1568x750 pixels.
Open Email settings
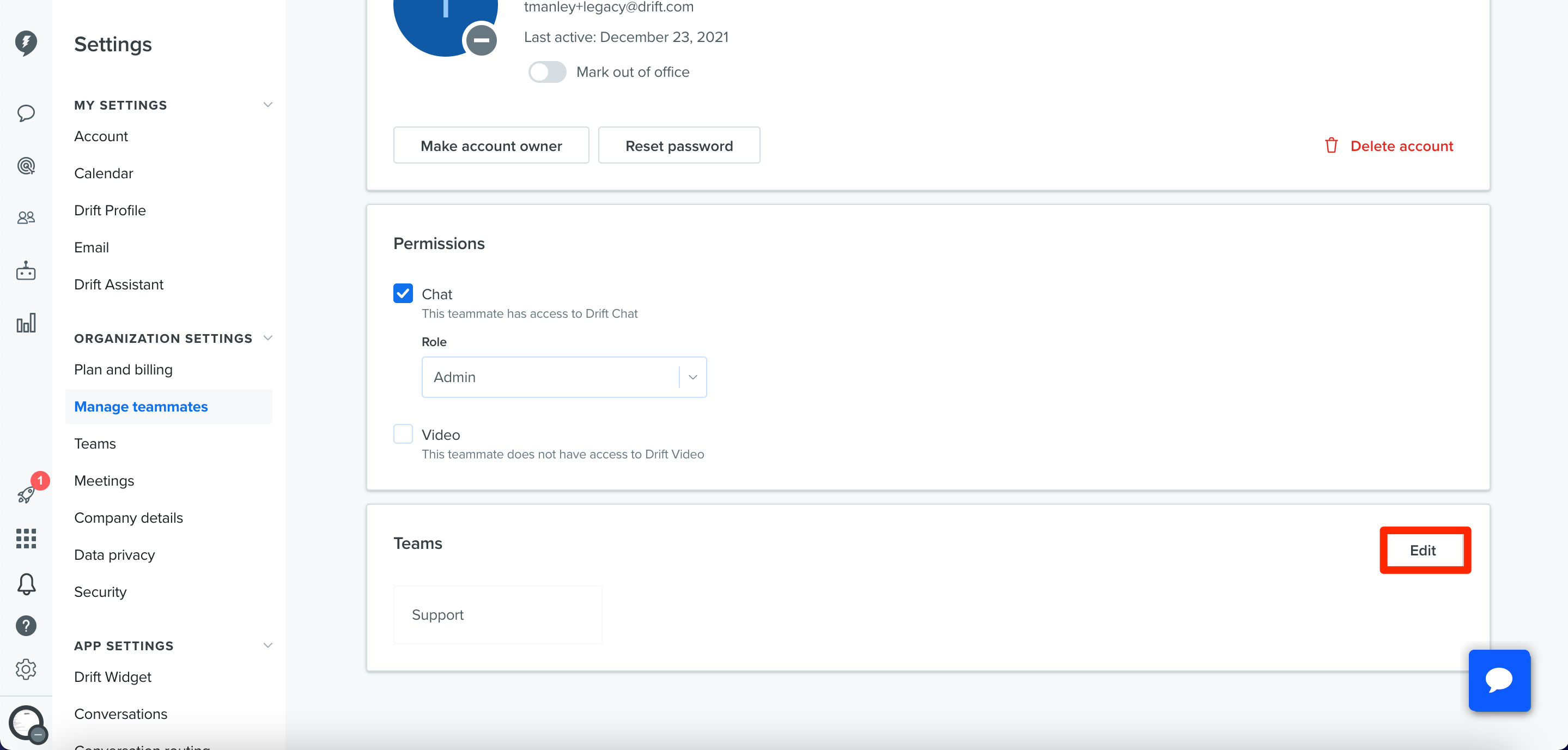tap(92, 248)
